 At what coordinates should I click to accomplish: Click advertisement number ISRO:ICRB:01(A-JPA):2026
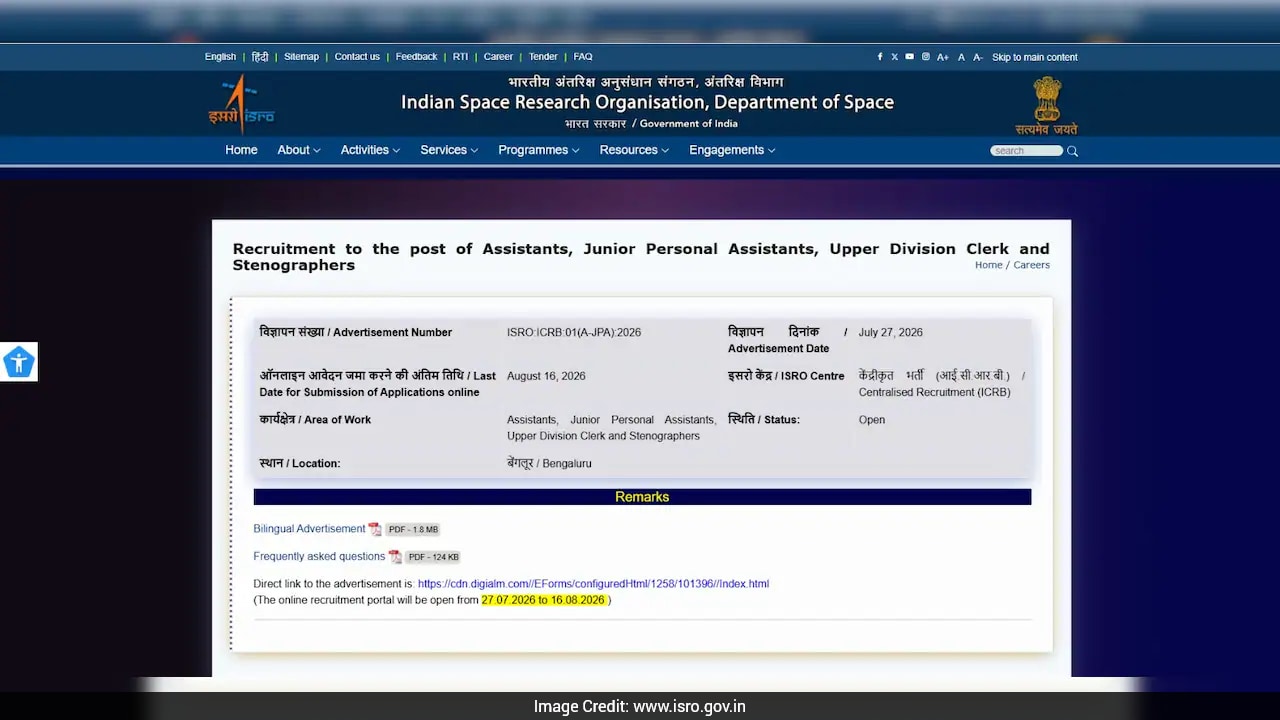coord(574,332)
